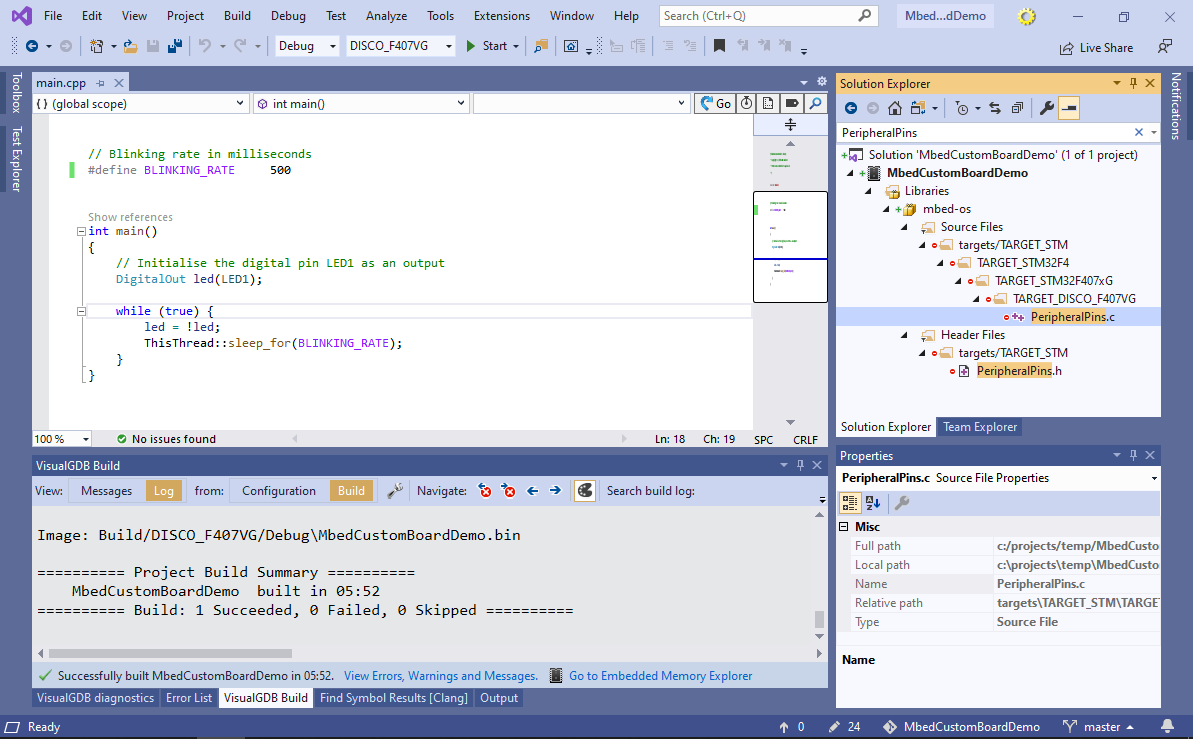The height and width of the screenshot is (739, 1193).
Task: Switch views with the Solutions and Folders icon
Action: click(x=918, y=109)
